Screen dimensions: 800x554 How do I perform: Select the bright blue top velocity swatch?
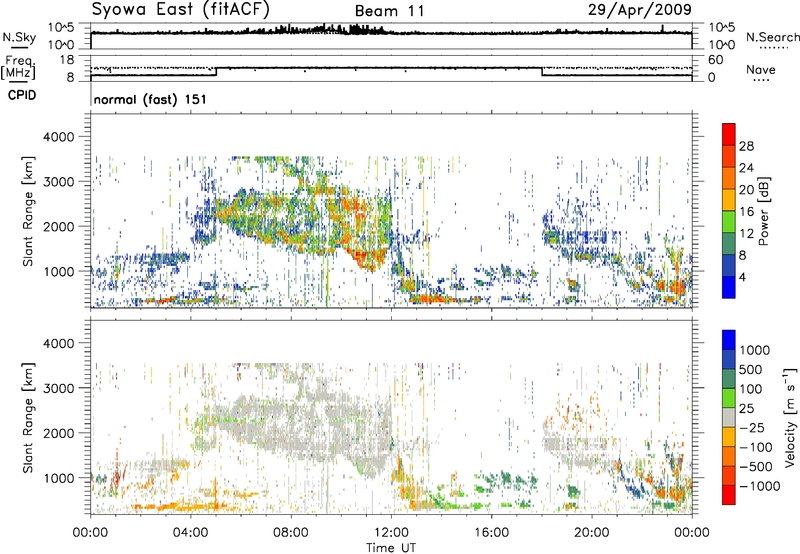tap(729, 340)
